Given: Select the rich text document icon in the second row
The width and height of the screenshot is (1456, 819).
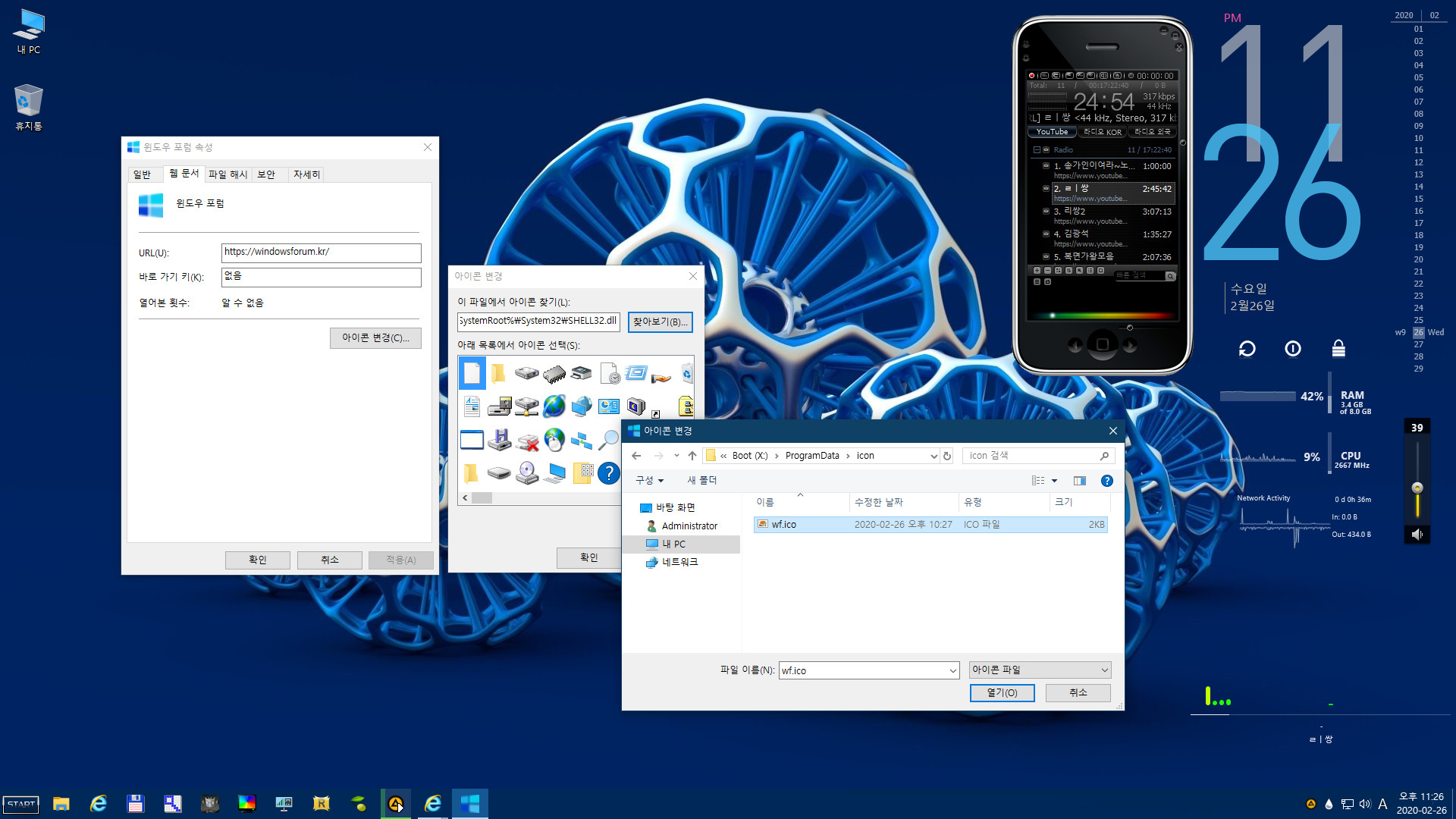Looking at the screenshot, I should point(472,406).
